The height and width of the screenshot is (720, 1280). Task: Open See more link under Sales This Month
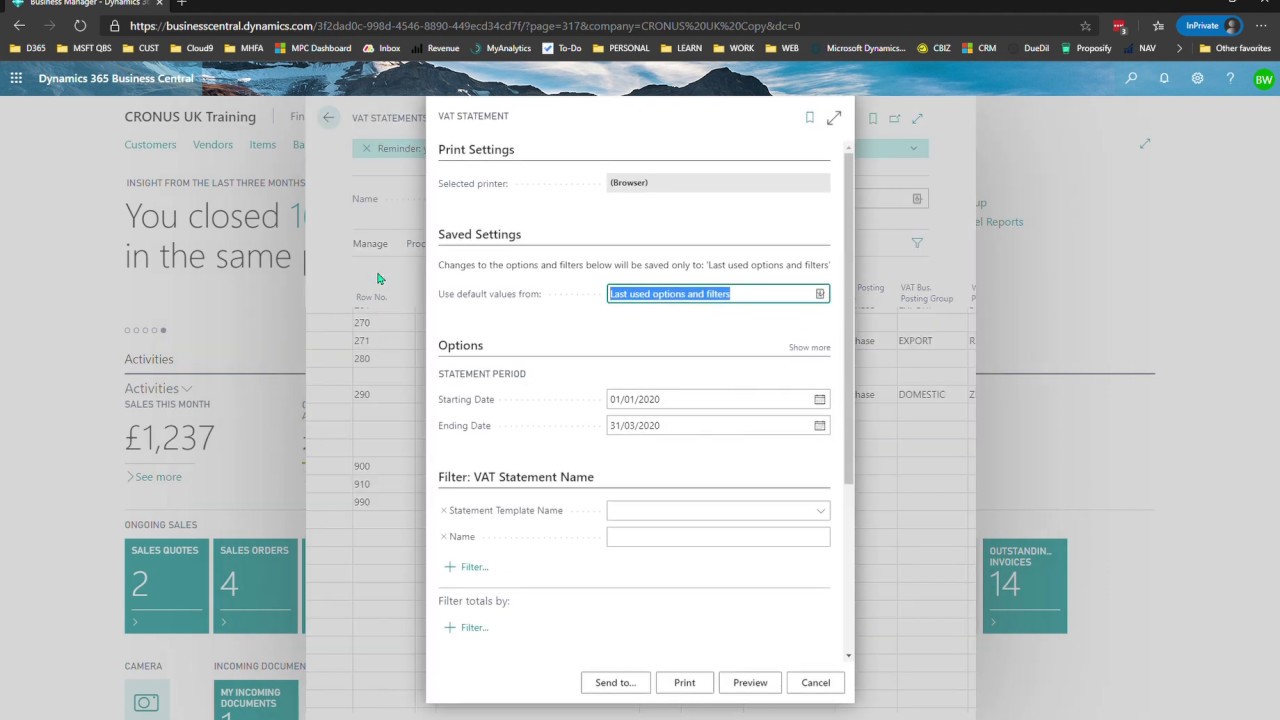154,477
